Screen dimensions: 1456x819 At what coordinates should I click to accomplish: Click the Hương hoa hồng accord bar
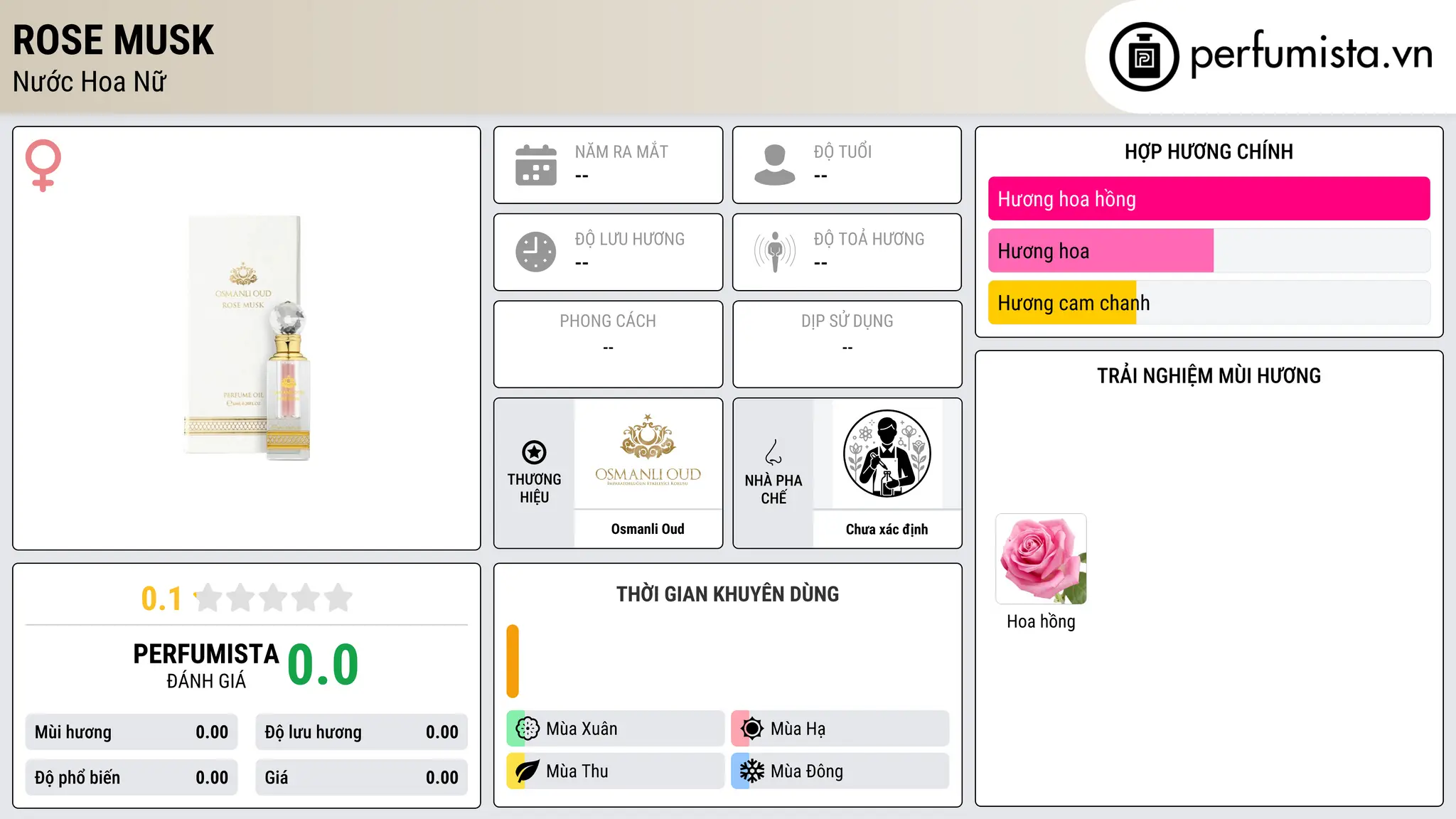1209,199
